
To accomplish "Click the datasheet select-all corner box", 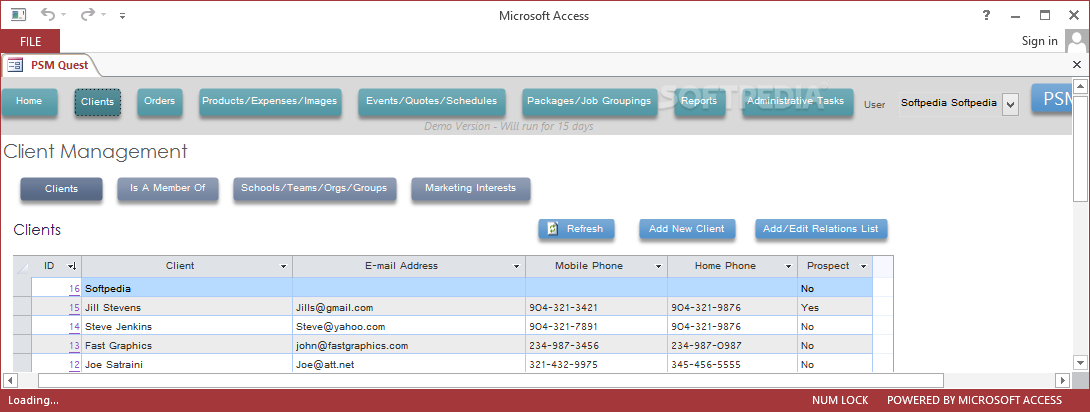I will (x=22, y=266).
